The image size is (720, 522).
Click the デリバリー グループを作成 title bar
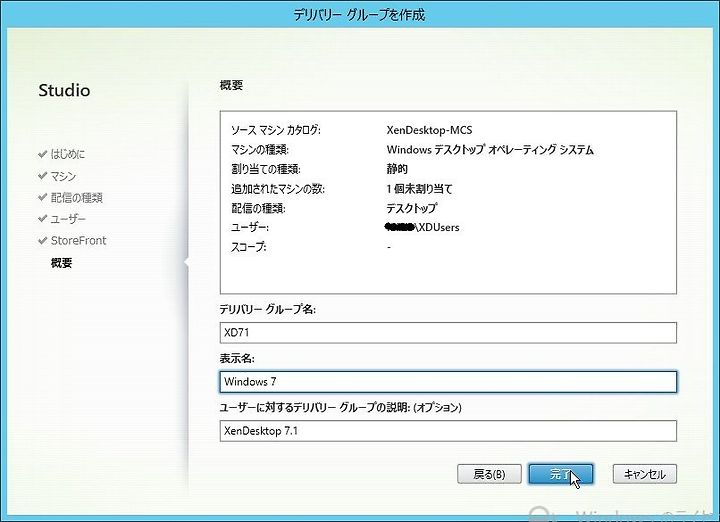tap(360, 15)
